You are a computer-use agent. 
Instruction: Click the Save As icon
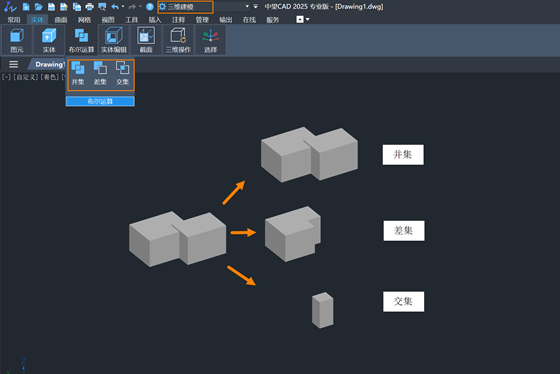(x=64, y=6)
